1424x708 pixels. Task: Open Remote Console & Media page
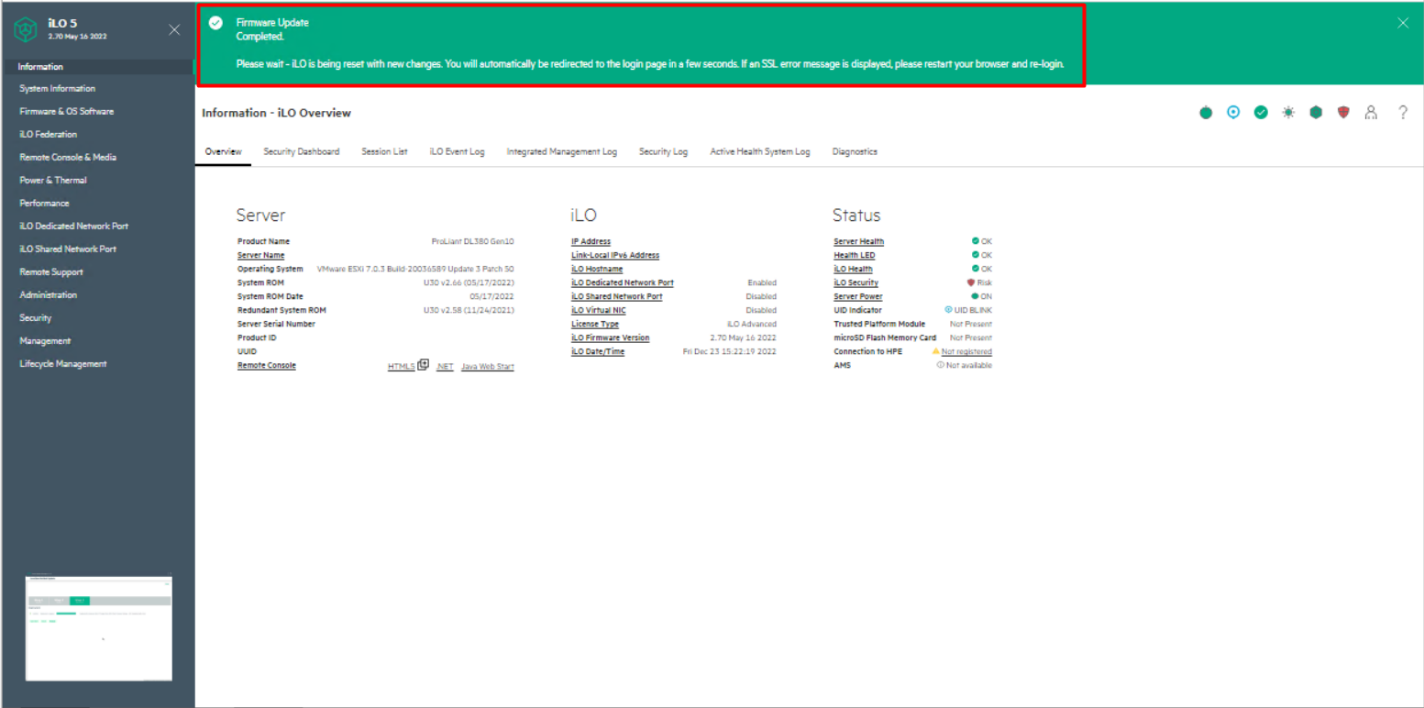[68, 157]
